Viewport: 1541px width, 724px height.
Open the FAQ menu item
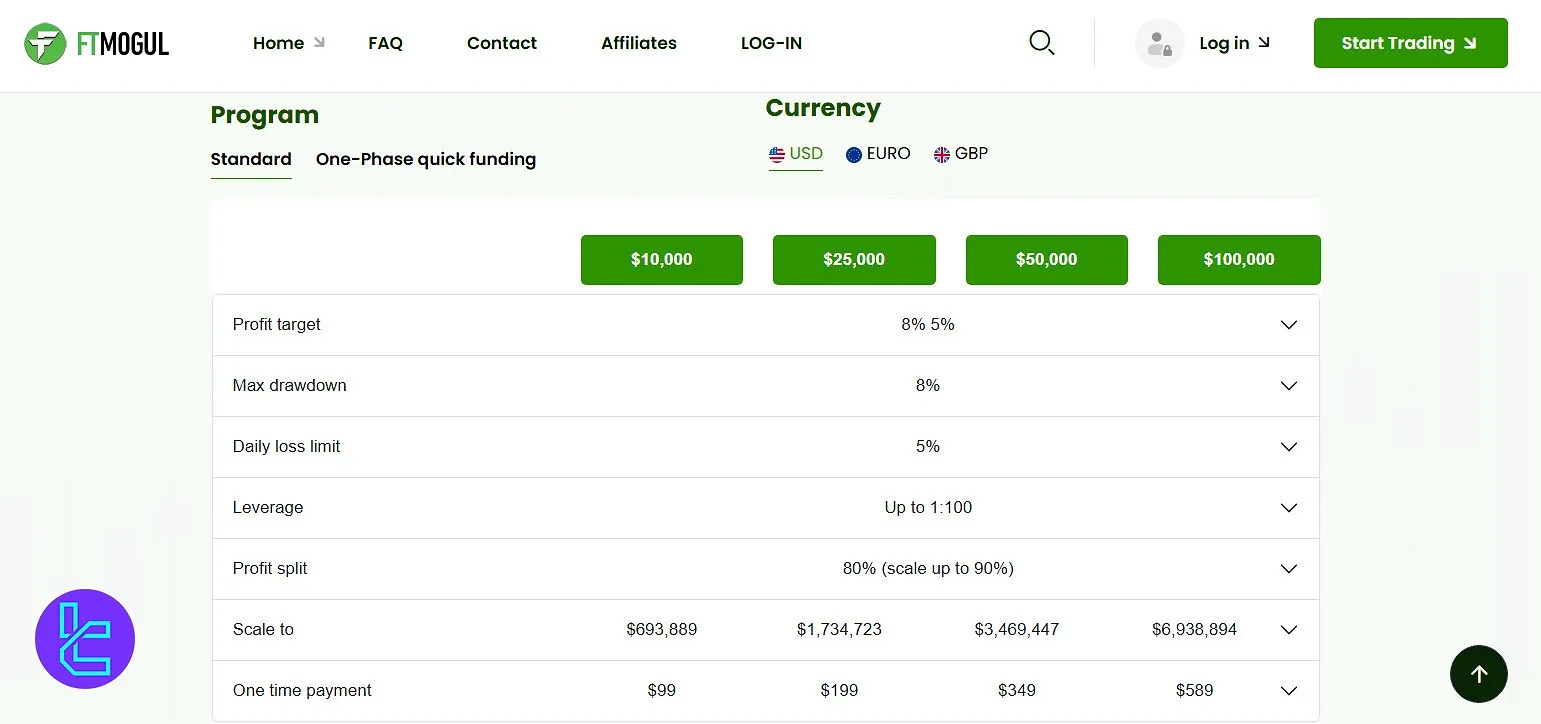click(x=385, y=43)
